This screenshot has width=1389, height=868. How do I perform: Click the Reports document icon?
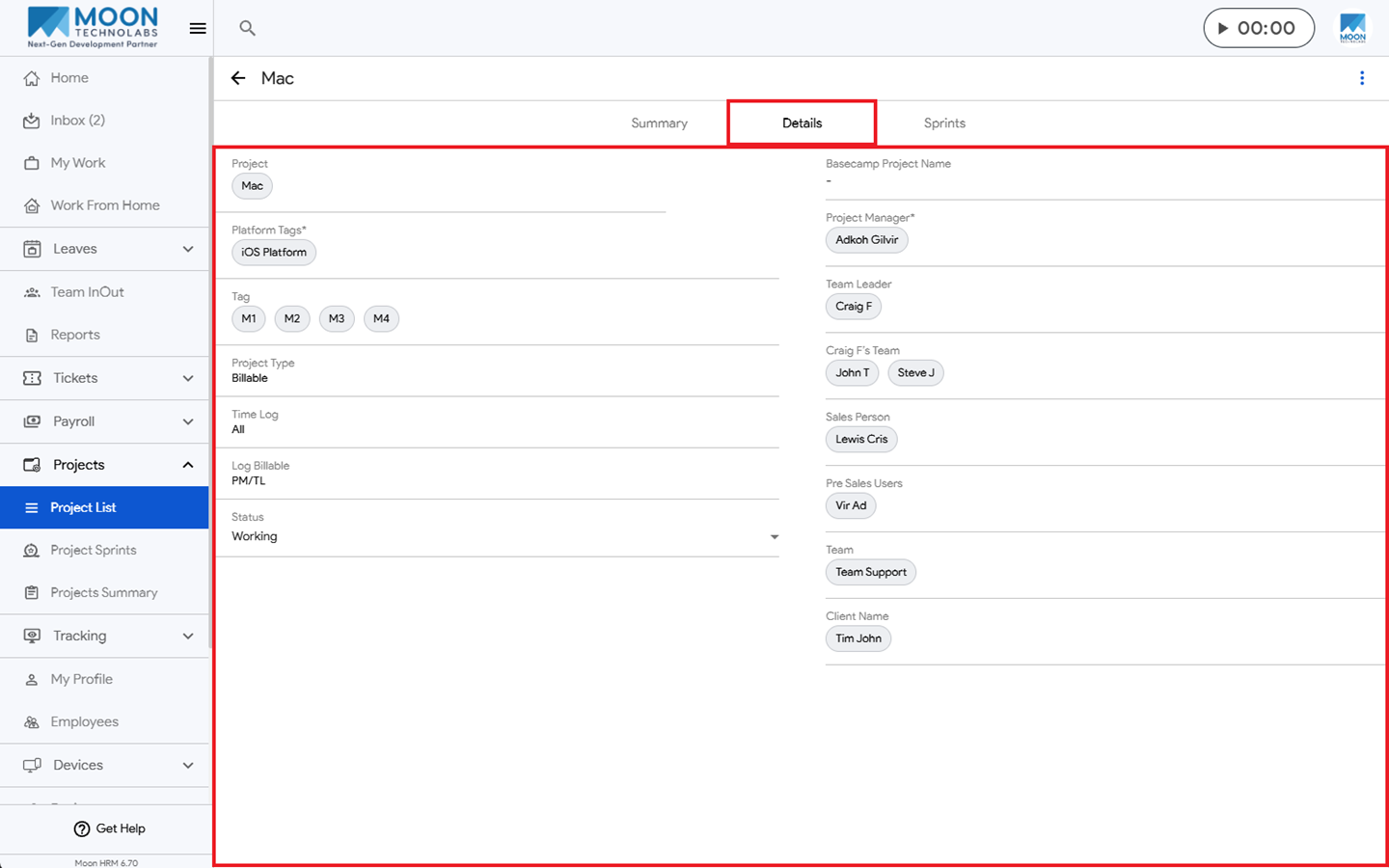pos(32,335)
